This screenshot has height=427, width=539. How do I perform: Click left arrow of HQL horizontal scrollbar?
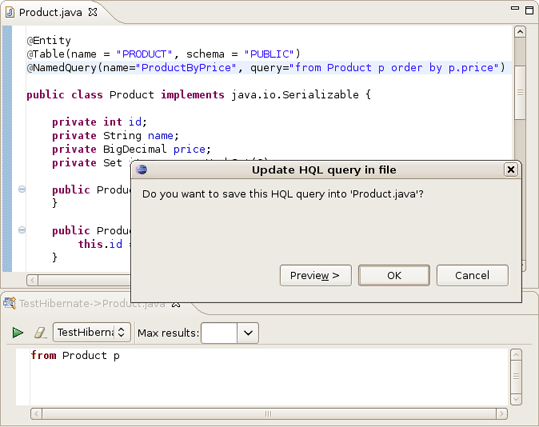click(x=36, y=414)
